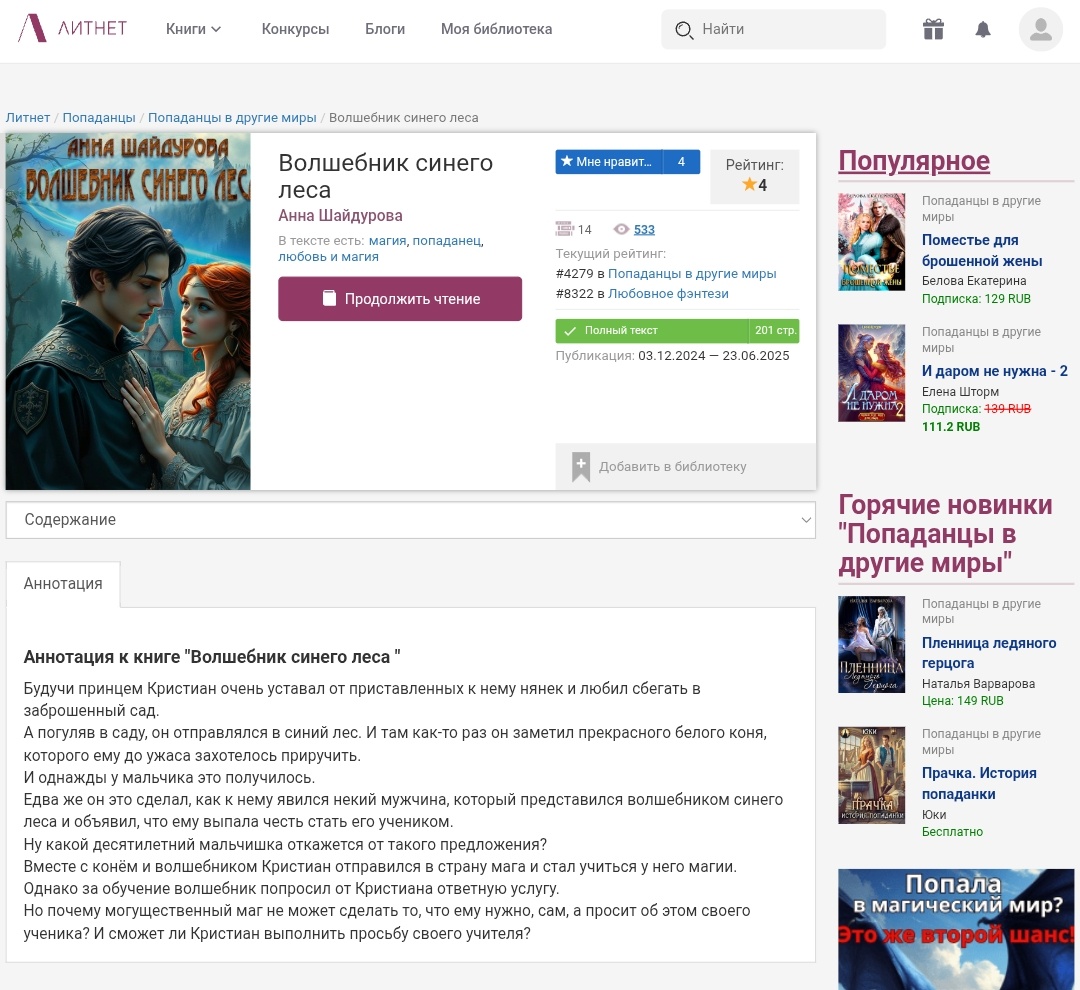Open the любовь и магия tag

(x=329, y=256)
